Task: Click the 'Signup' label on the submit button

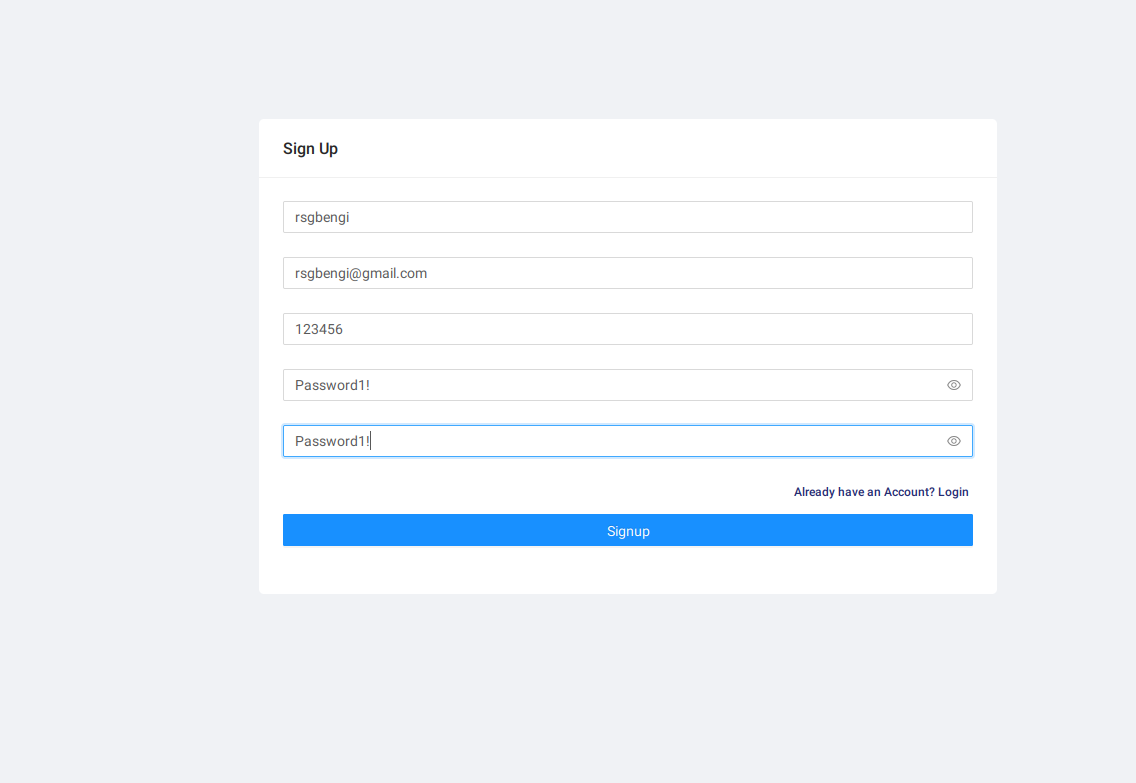Action: tap(628, 531)
